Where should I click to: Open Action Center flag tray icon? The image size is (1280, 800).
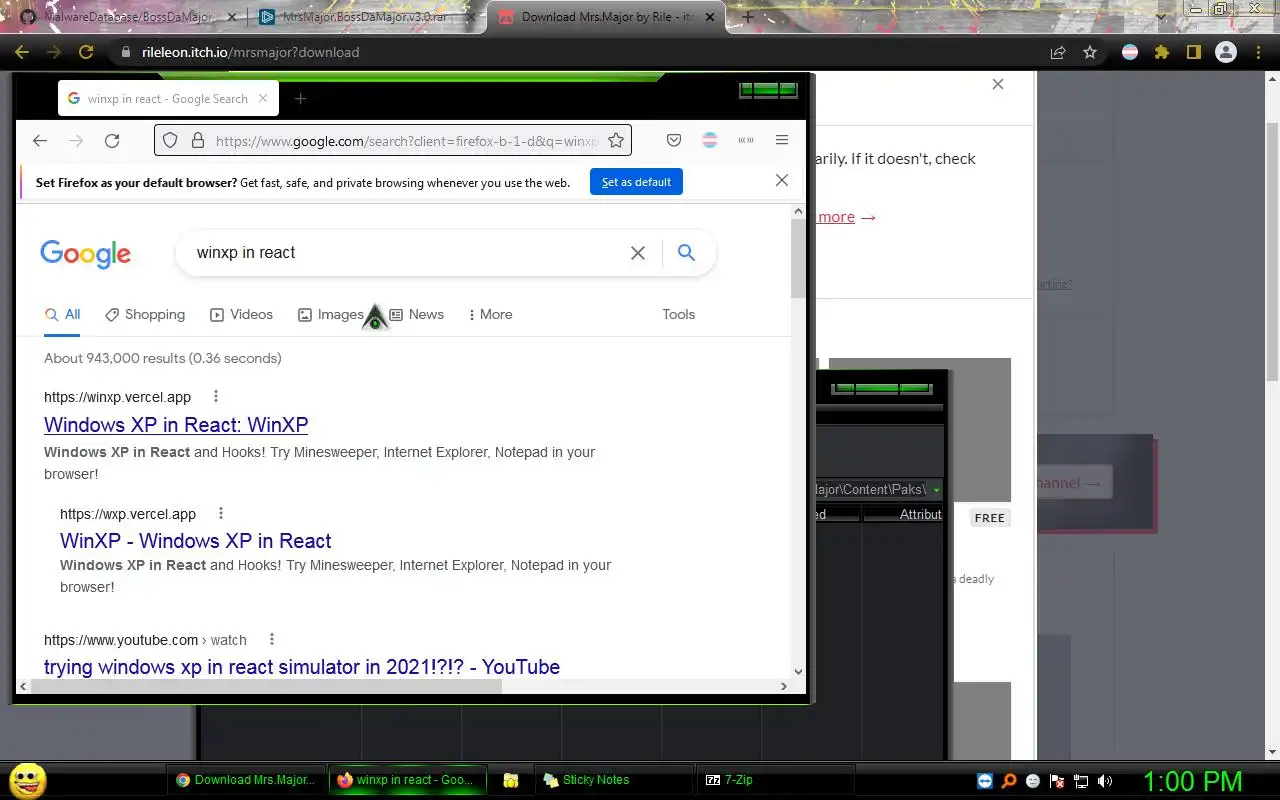(1057, 781)
